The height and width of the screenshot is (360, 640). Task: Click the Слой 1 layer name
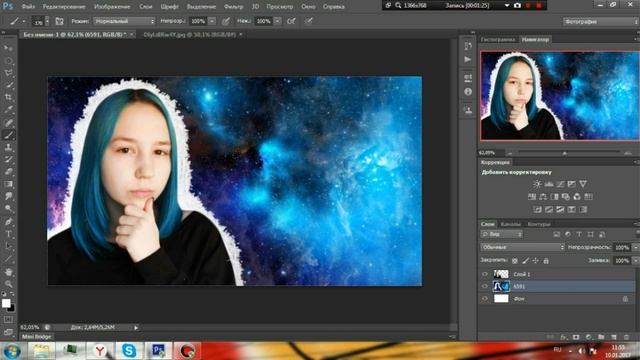pyautogui.click(x=522, y=274)
